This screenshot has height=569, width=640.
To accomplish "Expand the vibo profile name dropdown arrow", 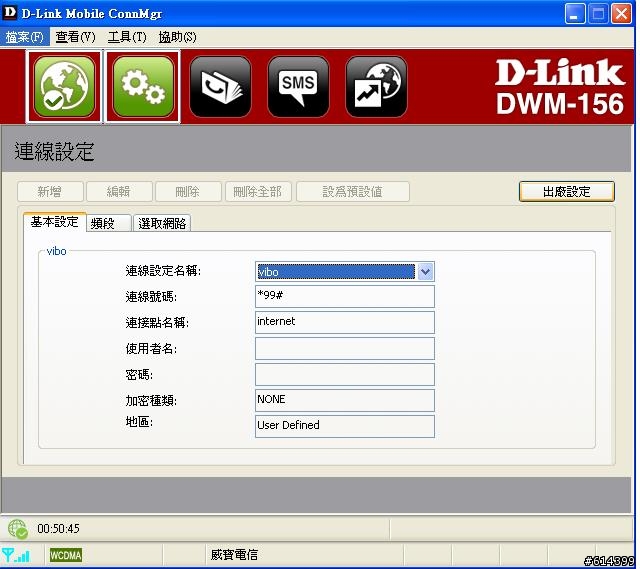I will 425,272.
